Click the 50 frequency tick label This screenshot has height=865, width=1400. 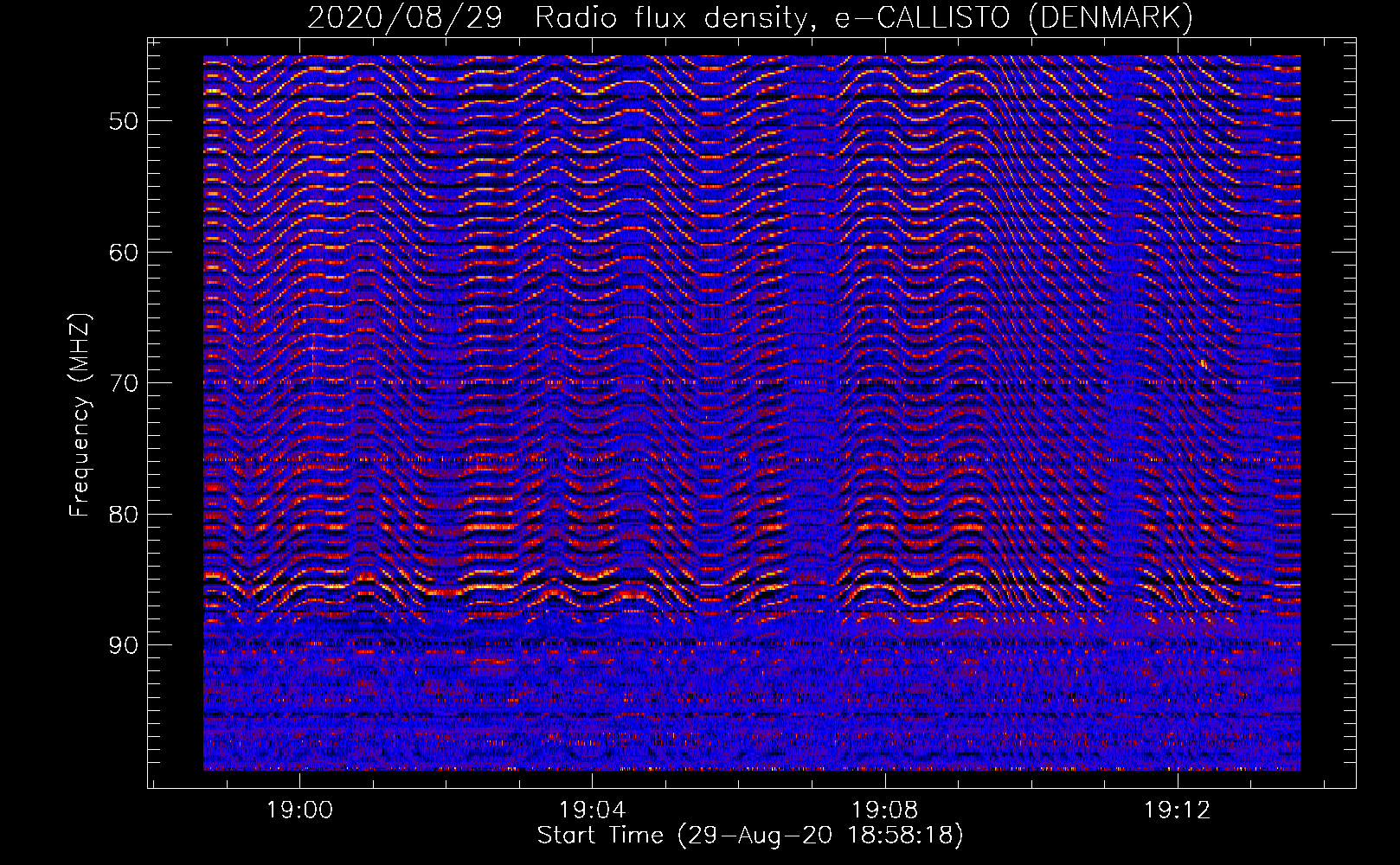(124, 121)
